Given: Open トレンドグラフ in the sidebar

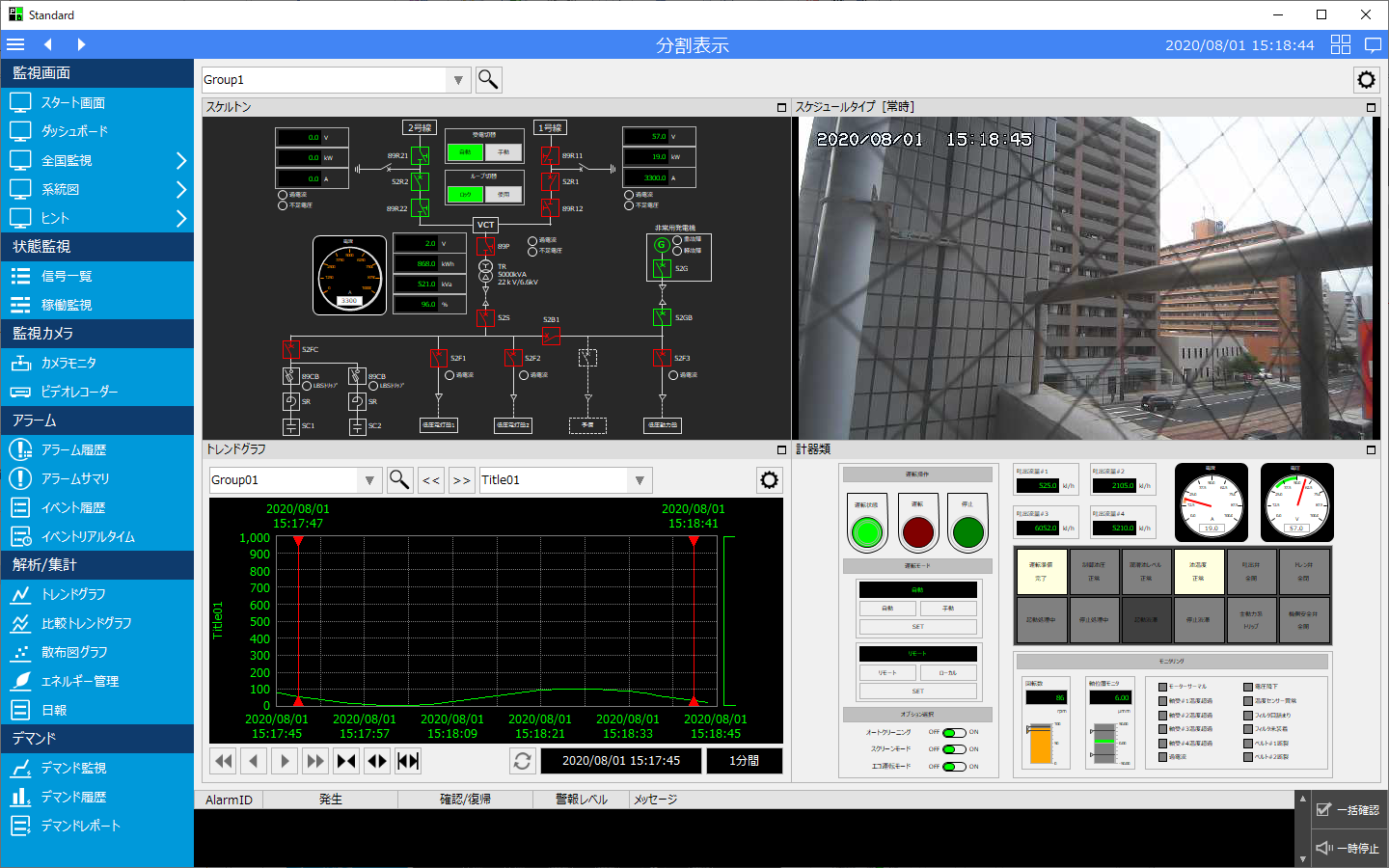Looking at the screenshot, I should pyautogui.click(x=96, y=594).
